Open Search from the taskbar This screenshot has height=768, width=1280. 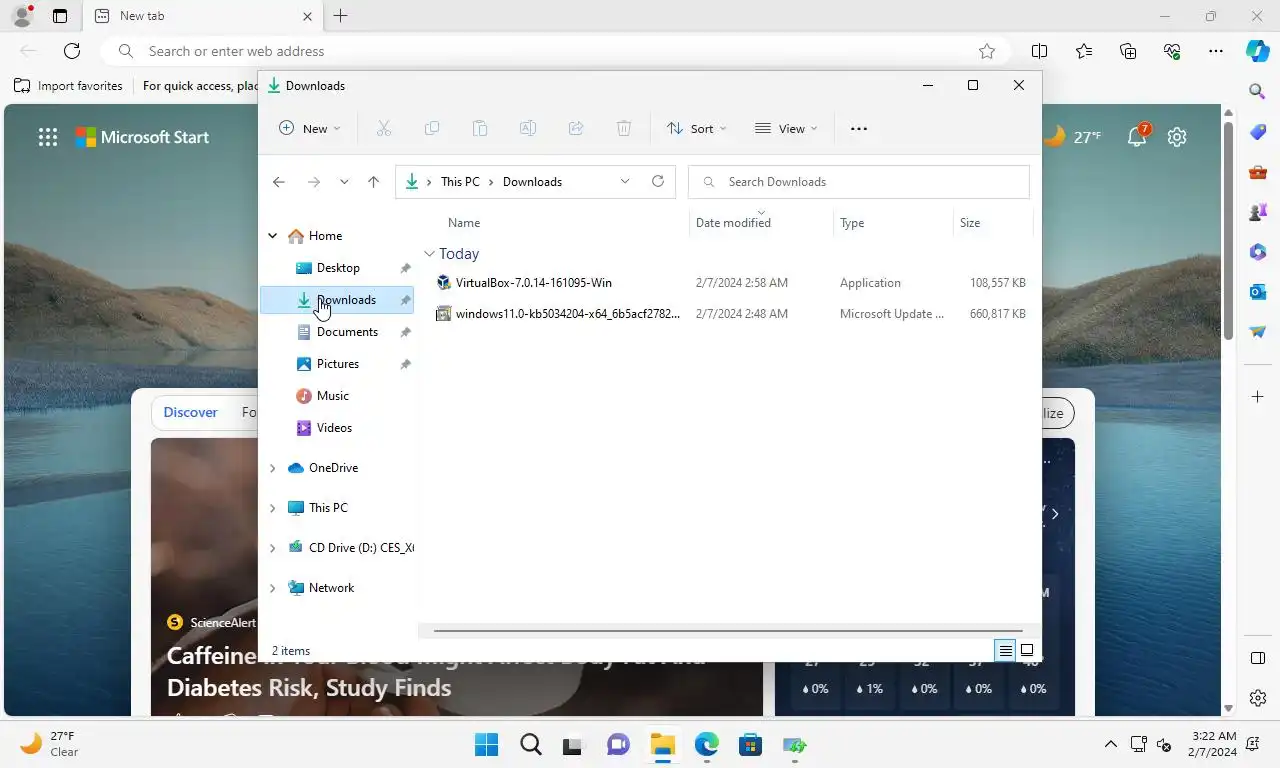531,745
